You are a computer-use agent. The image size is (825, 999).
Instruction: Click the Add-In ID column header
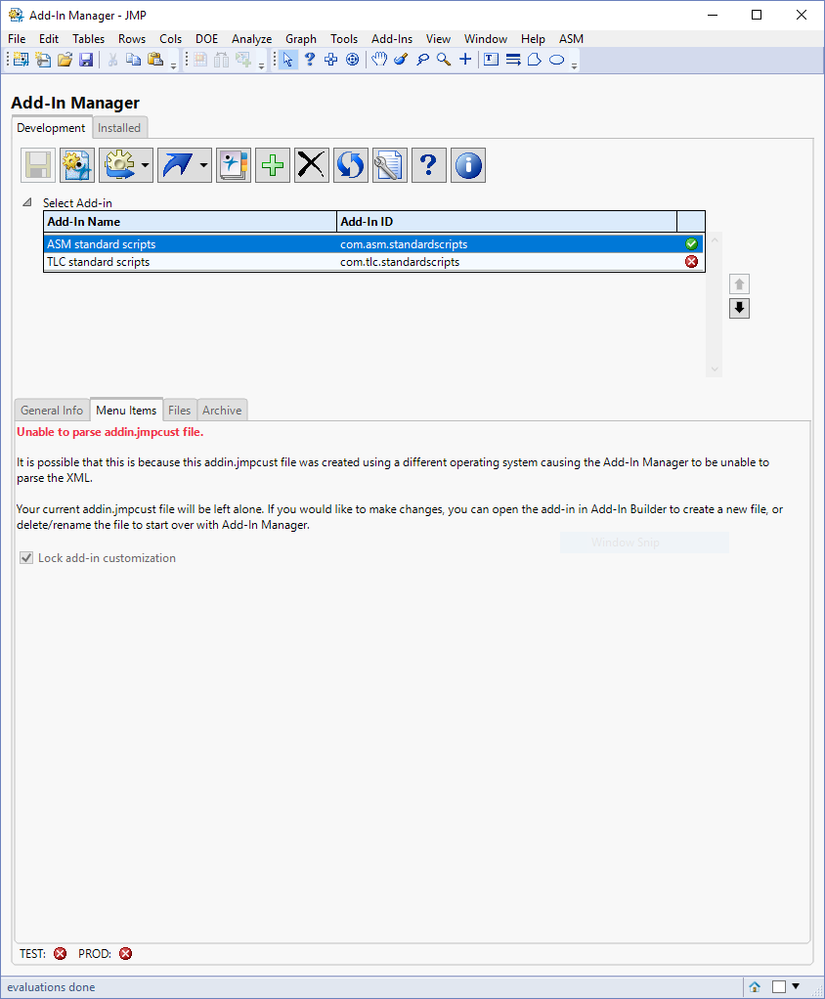pos(506,222)
